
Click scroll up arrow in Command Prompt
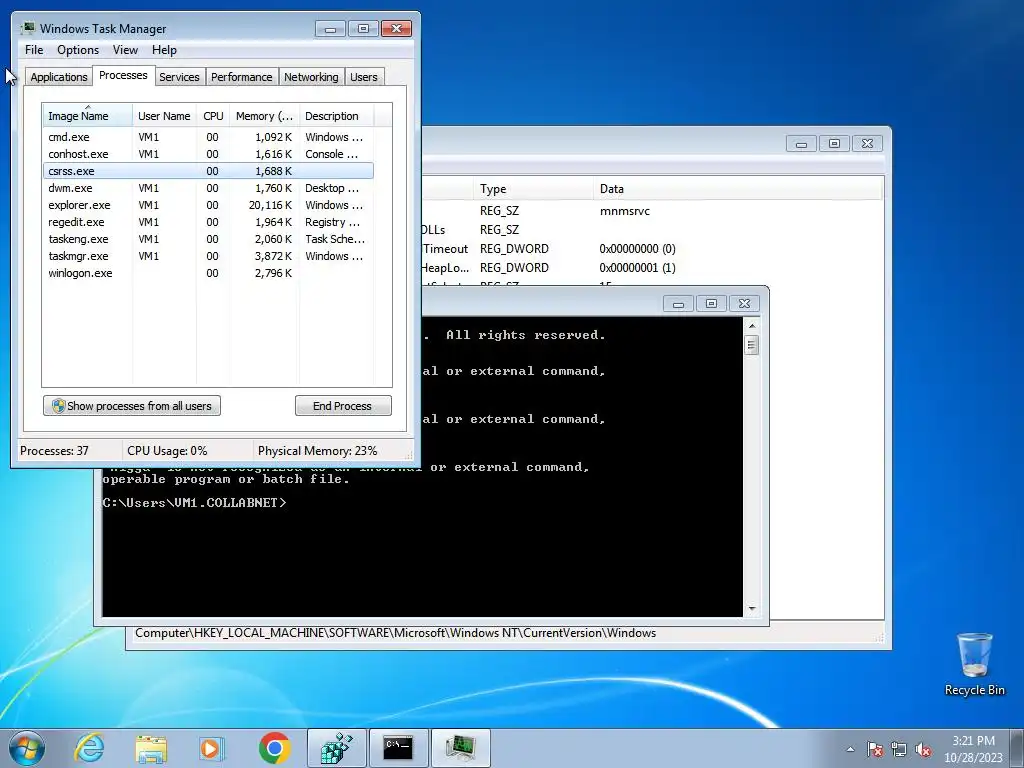coord(752,325)
